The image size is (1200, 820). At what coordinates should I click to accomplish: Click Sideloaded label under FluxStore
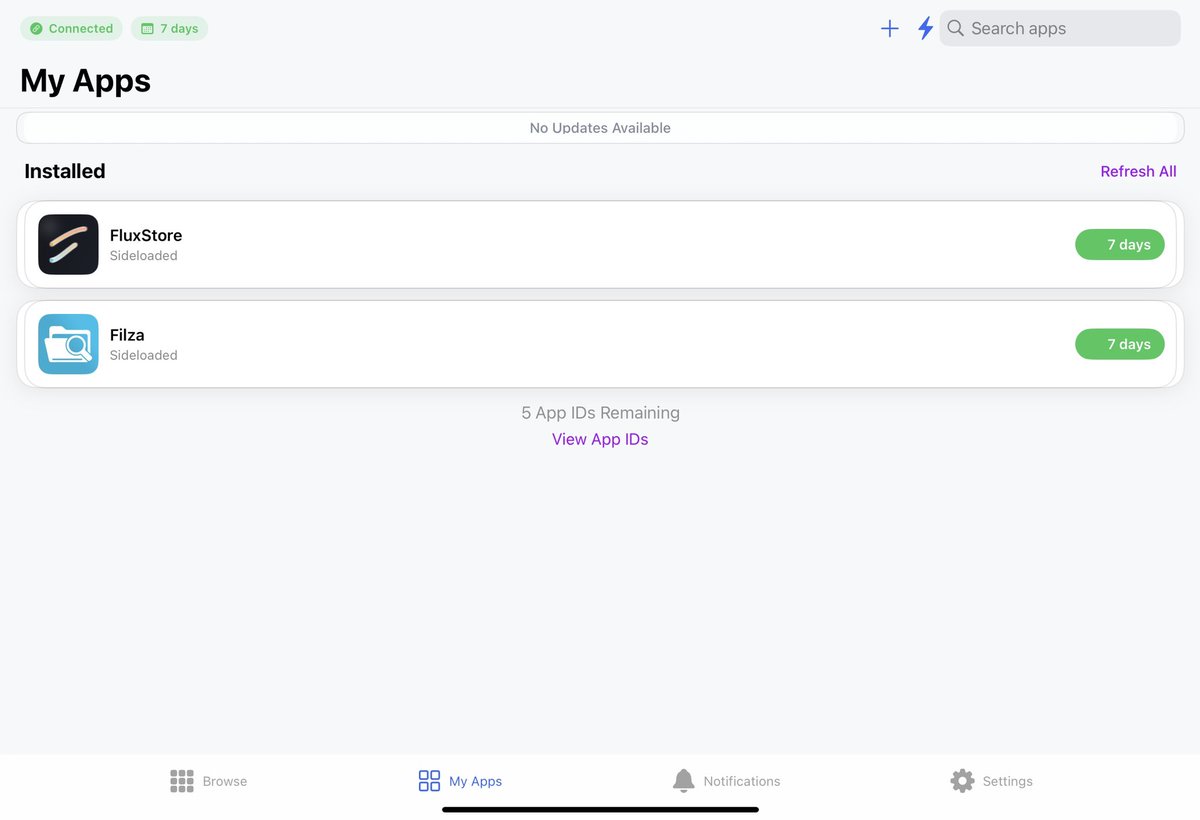(144, 256)
